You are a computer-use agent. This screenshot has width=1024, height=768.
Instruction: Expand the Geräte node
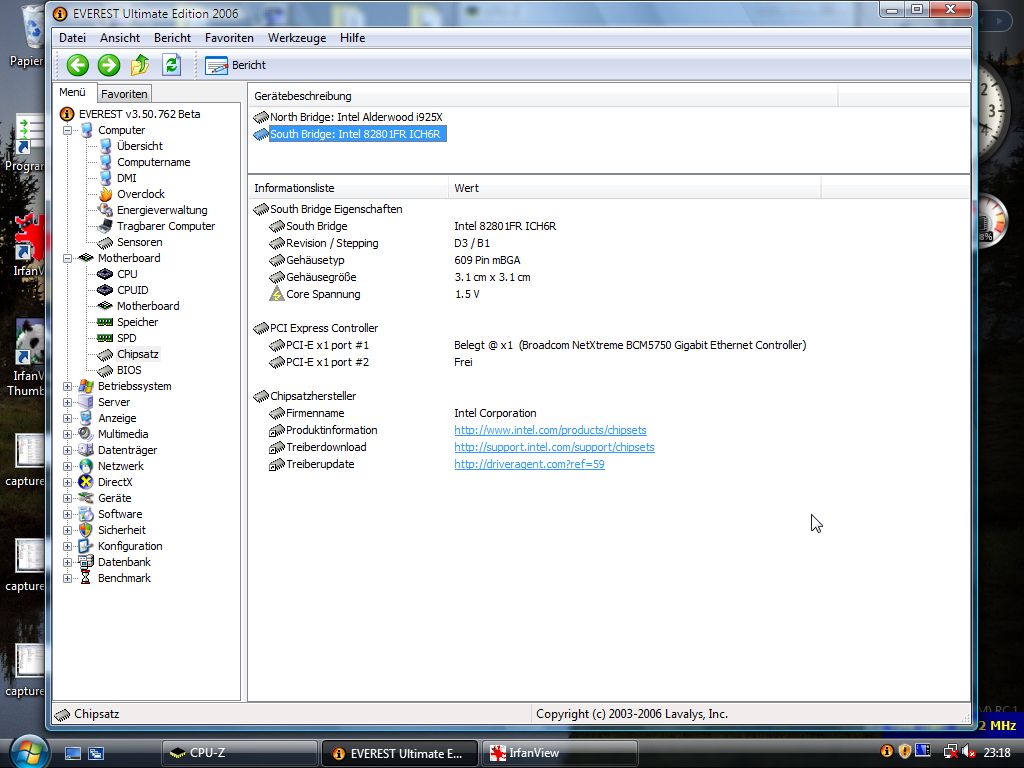[x=67, y=498]
